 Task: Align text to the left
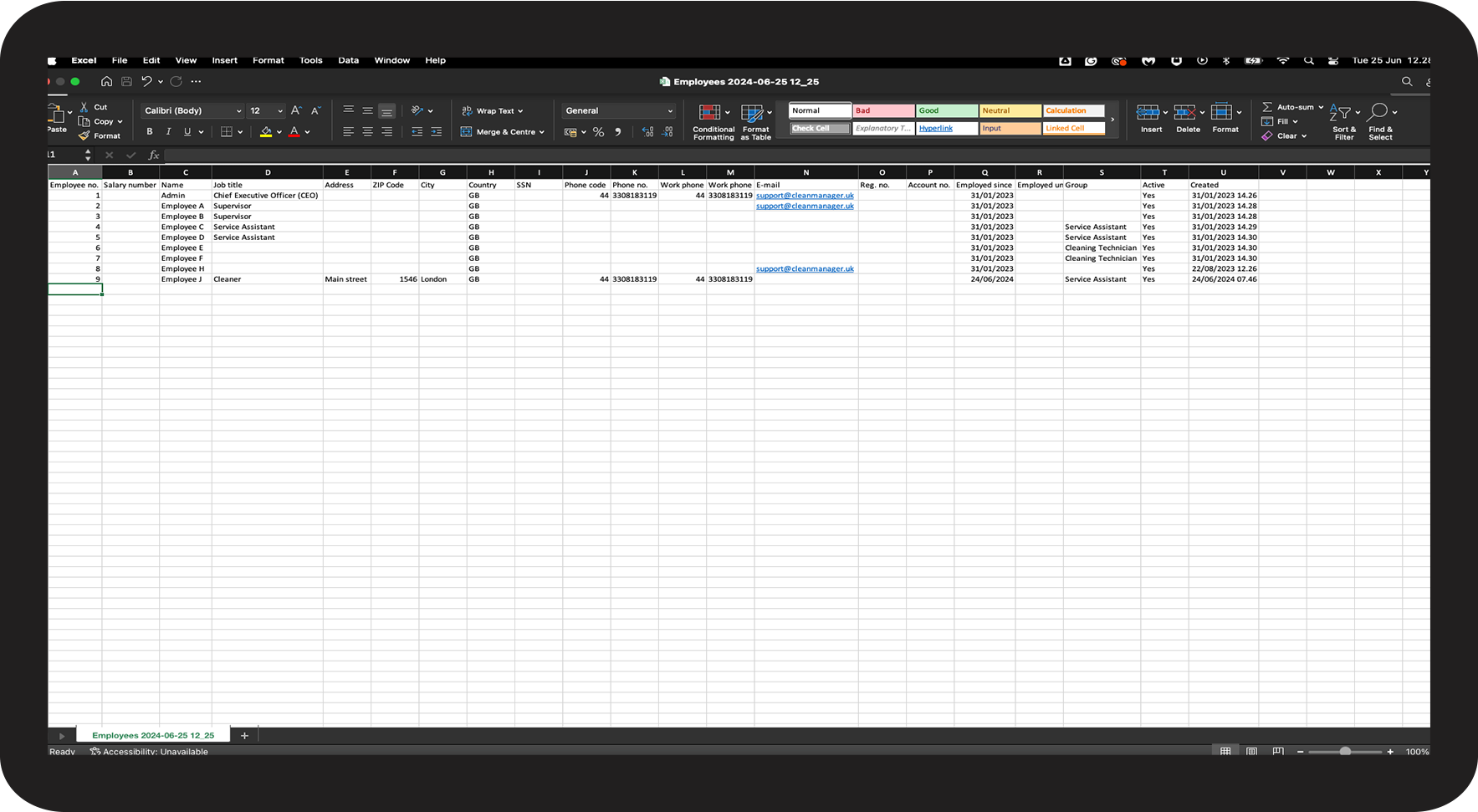coord(348,132)
